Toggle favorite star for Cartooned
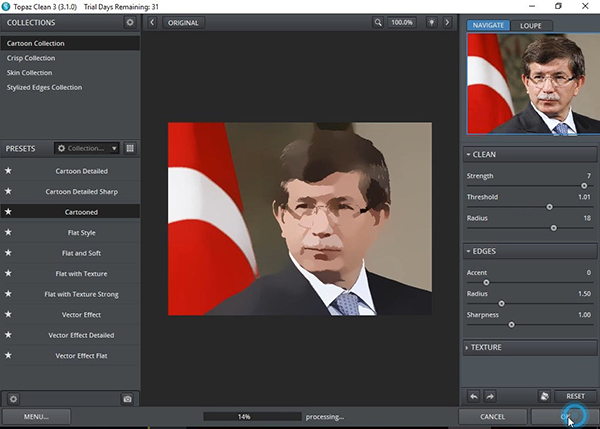The width and height of the screenshot is (600, 429). [x=8, y=212]
